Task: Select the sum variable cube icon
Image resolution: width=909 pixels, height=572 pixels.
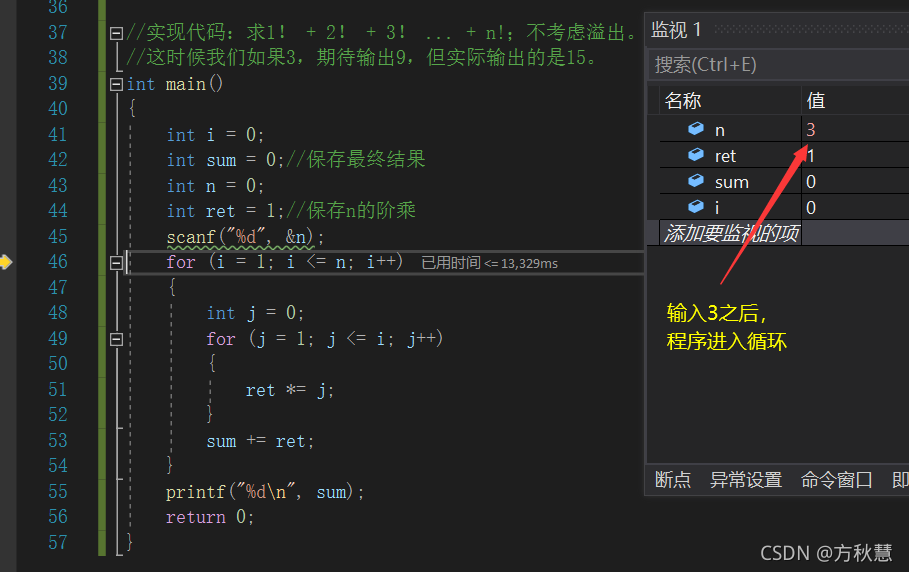Action: (x=696, y=181)
